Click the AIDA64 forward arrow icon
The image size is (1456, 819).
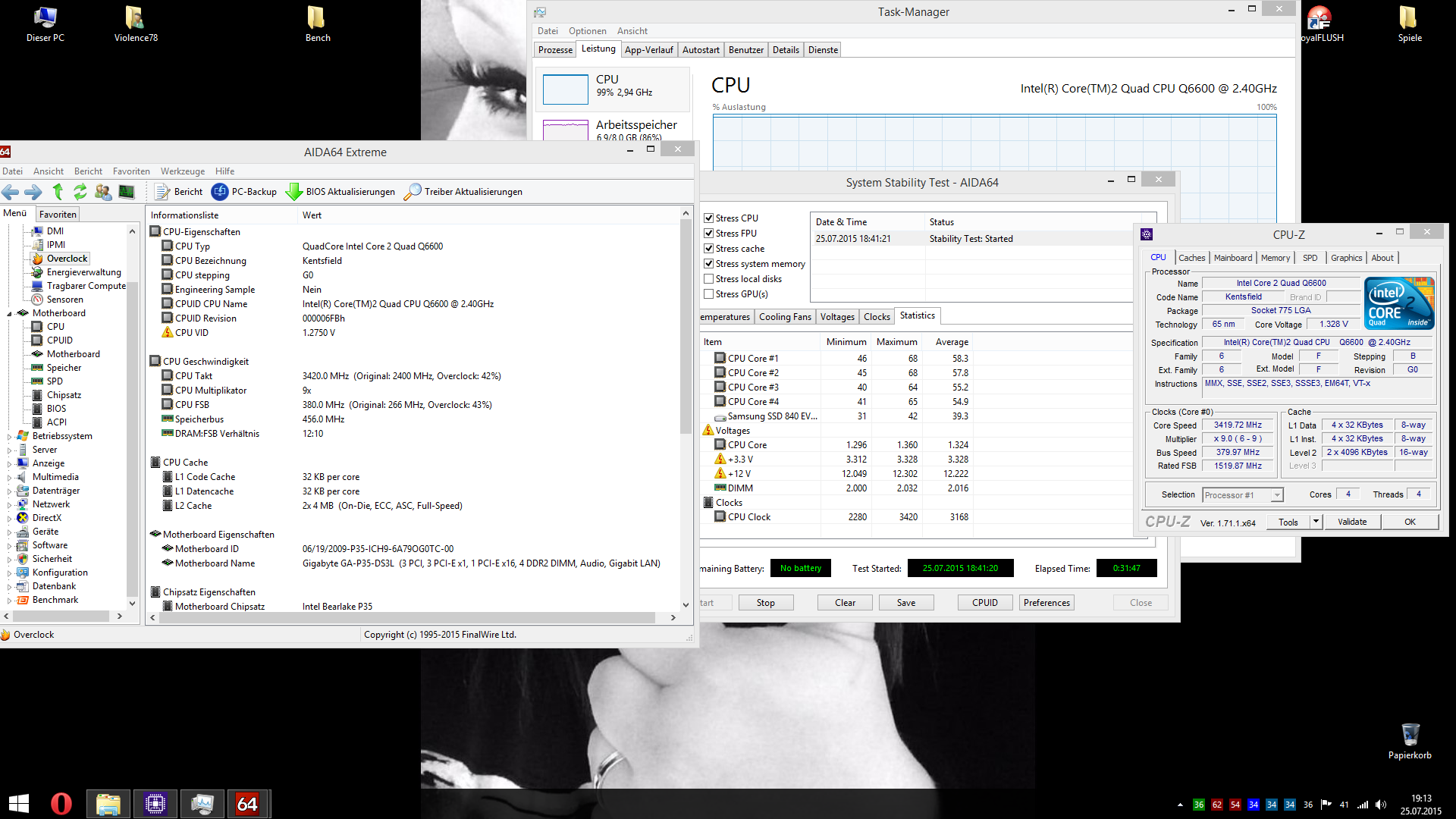tap(33, 192)
